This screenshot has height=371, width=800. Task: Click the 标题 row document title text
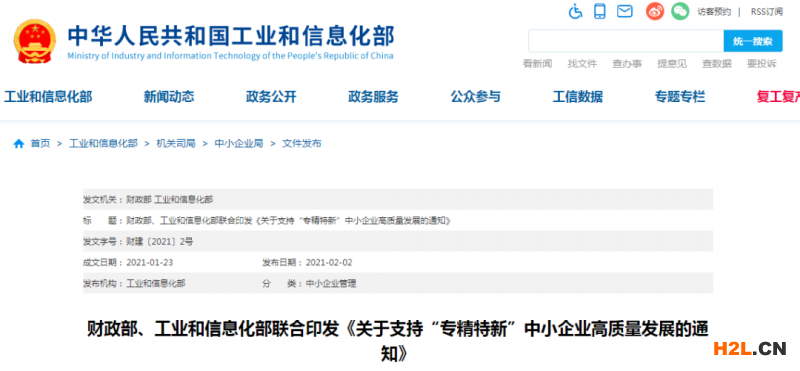289,220
